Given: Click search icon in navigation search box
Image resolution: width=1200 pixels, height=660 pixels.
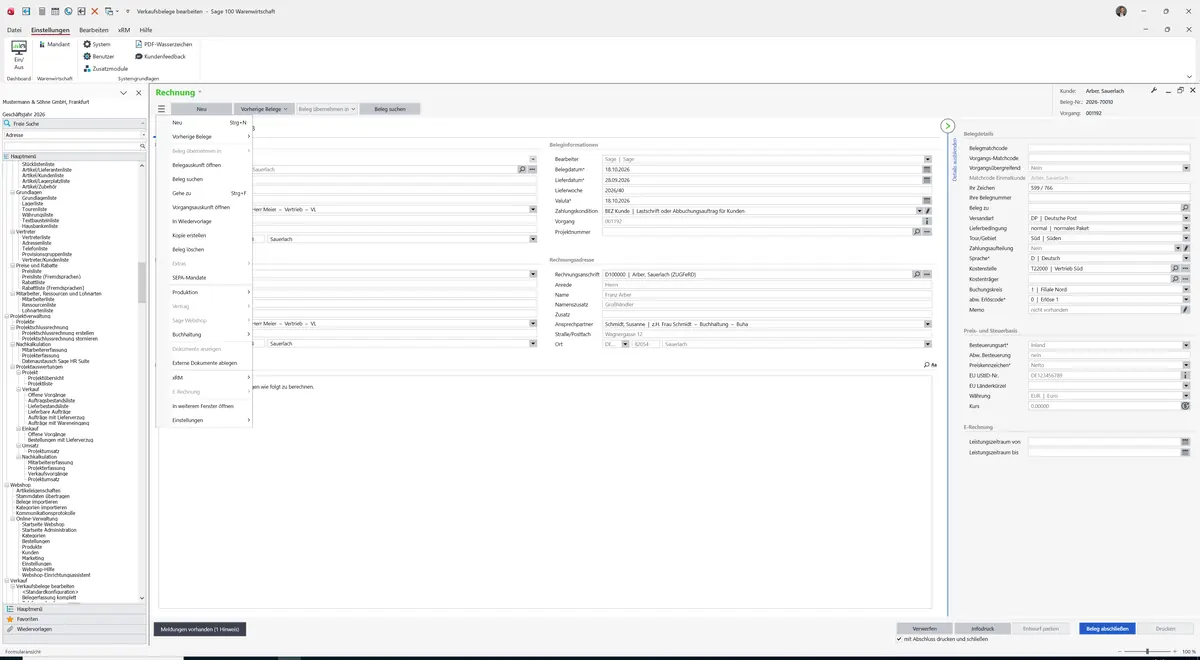Looking at the screenshot, I should pos(143,146).
